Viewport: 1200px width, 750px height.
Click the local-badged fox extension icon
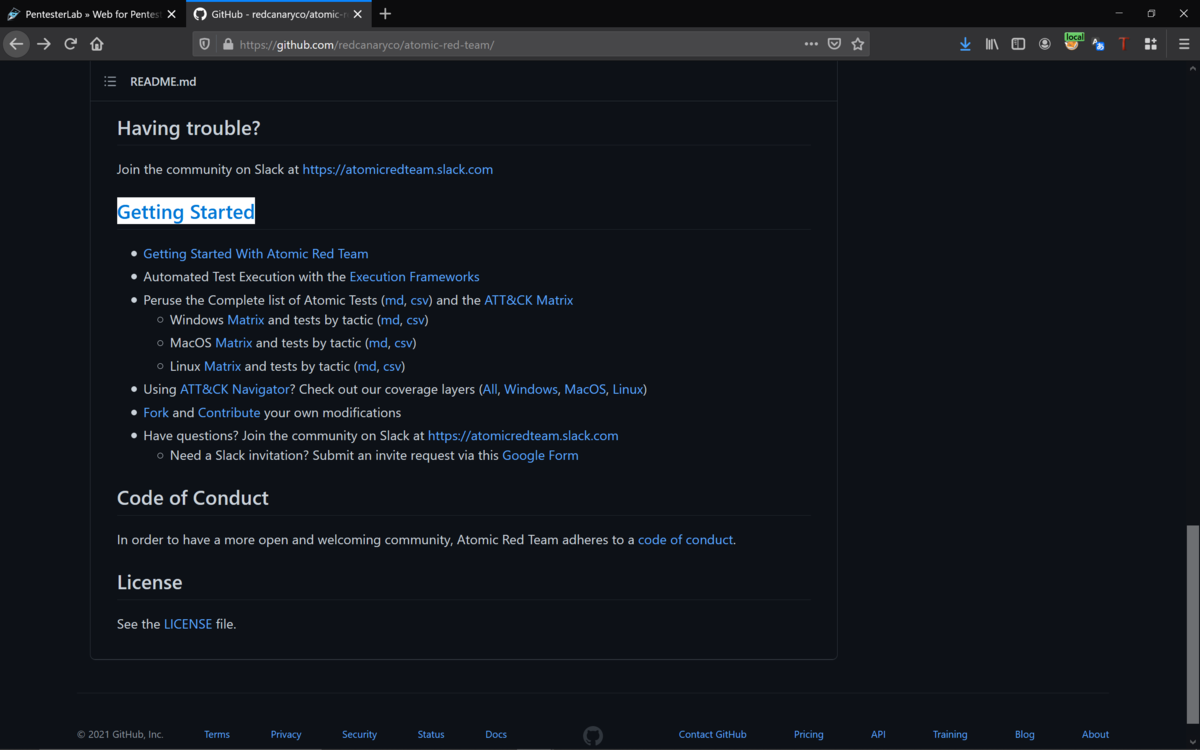click(x=1073, y=42)
